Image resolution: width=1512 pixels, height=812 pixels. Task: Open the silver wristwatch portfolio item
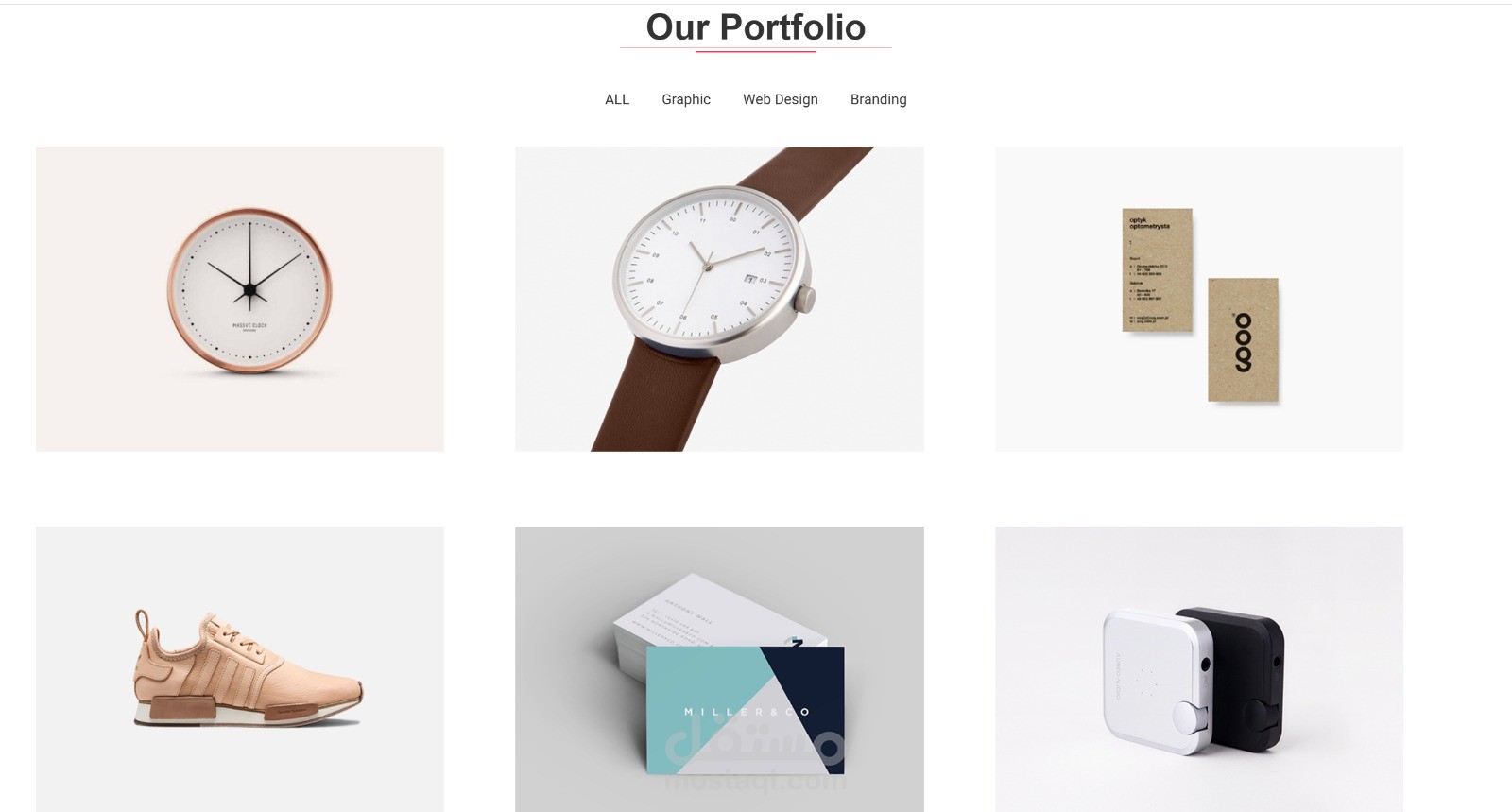(719, 299)
